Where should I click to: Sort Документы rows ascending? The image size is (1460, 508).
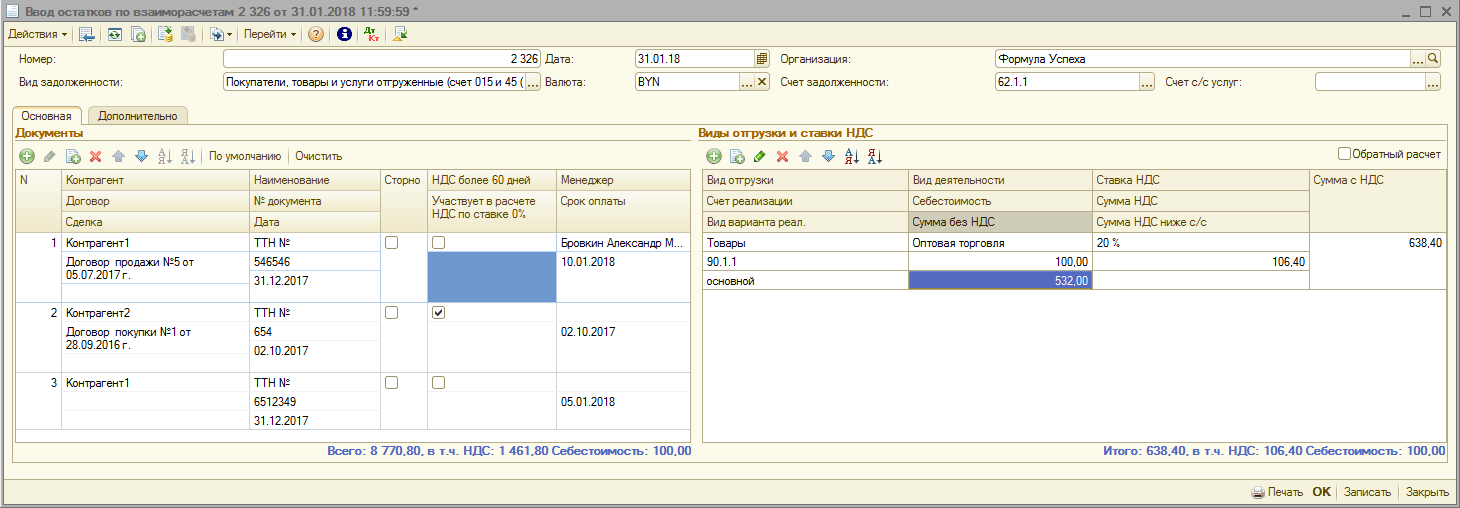tap(166, 156)
